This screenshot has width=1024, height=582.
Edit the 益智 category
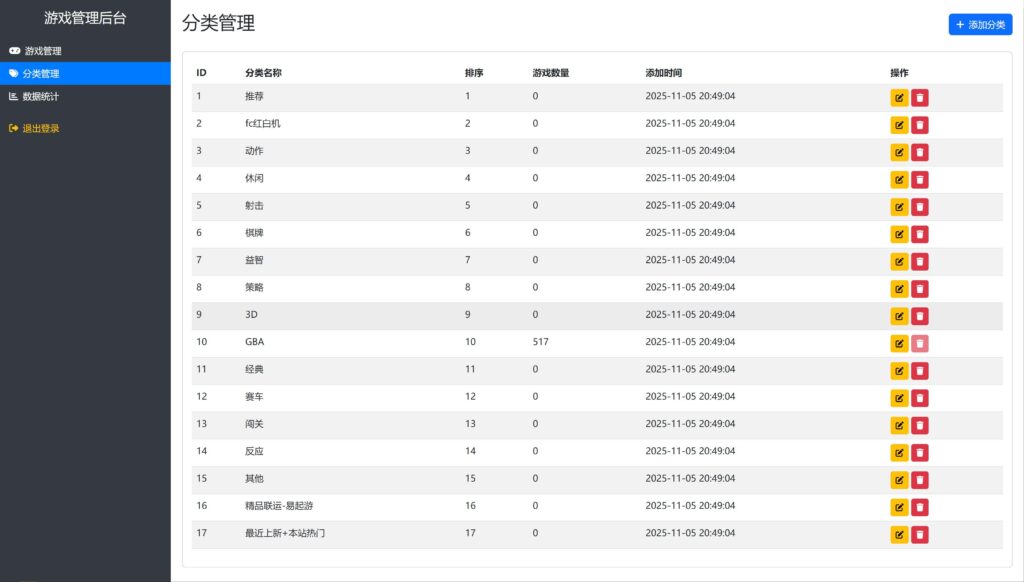point(900,260)
